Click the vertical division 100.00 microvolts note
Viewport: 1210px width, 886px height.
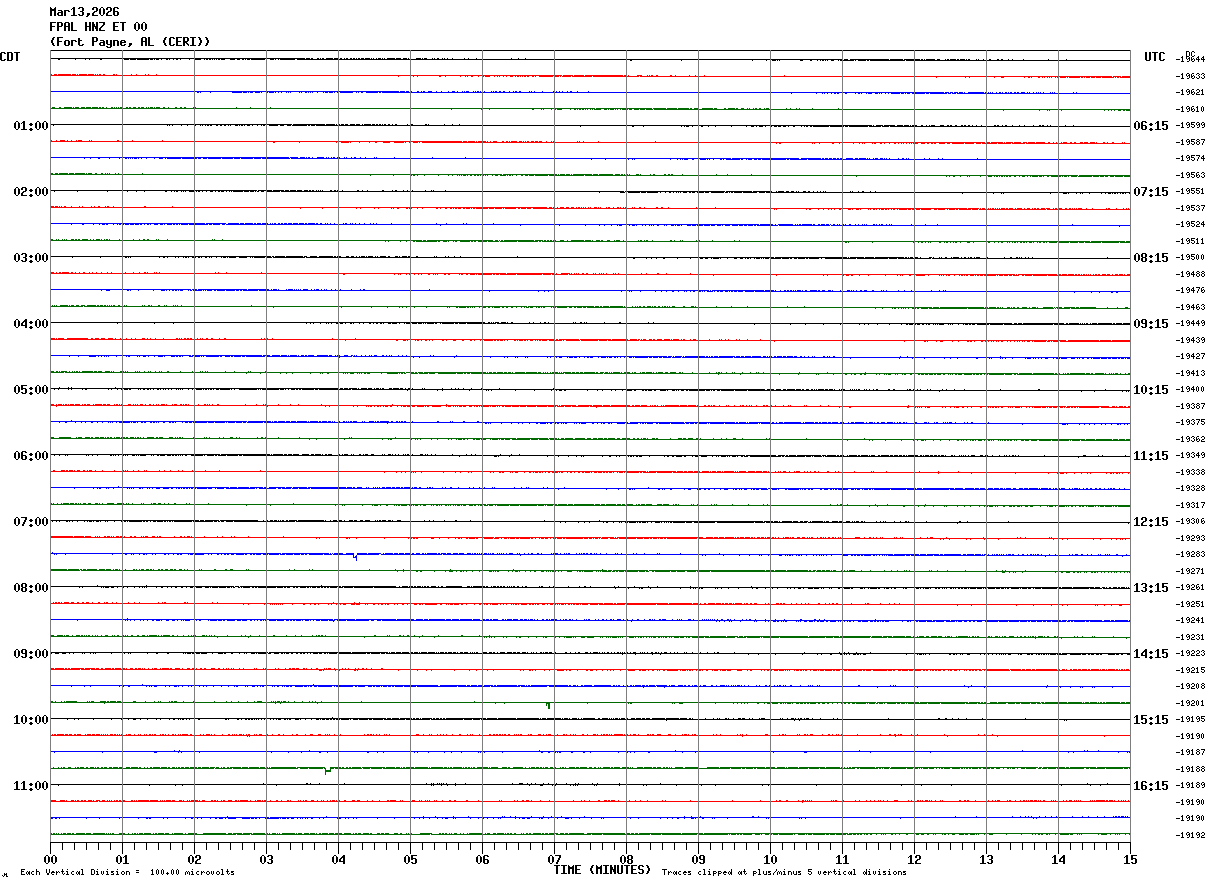(127, 873)
